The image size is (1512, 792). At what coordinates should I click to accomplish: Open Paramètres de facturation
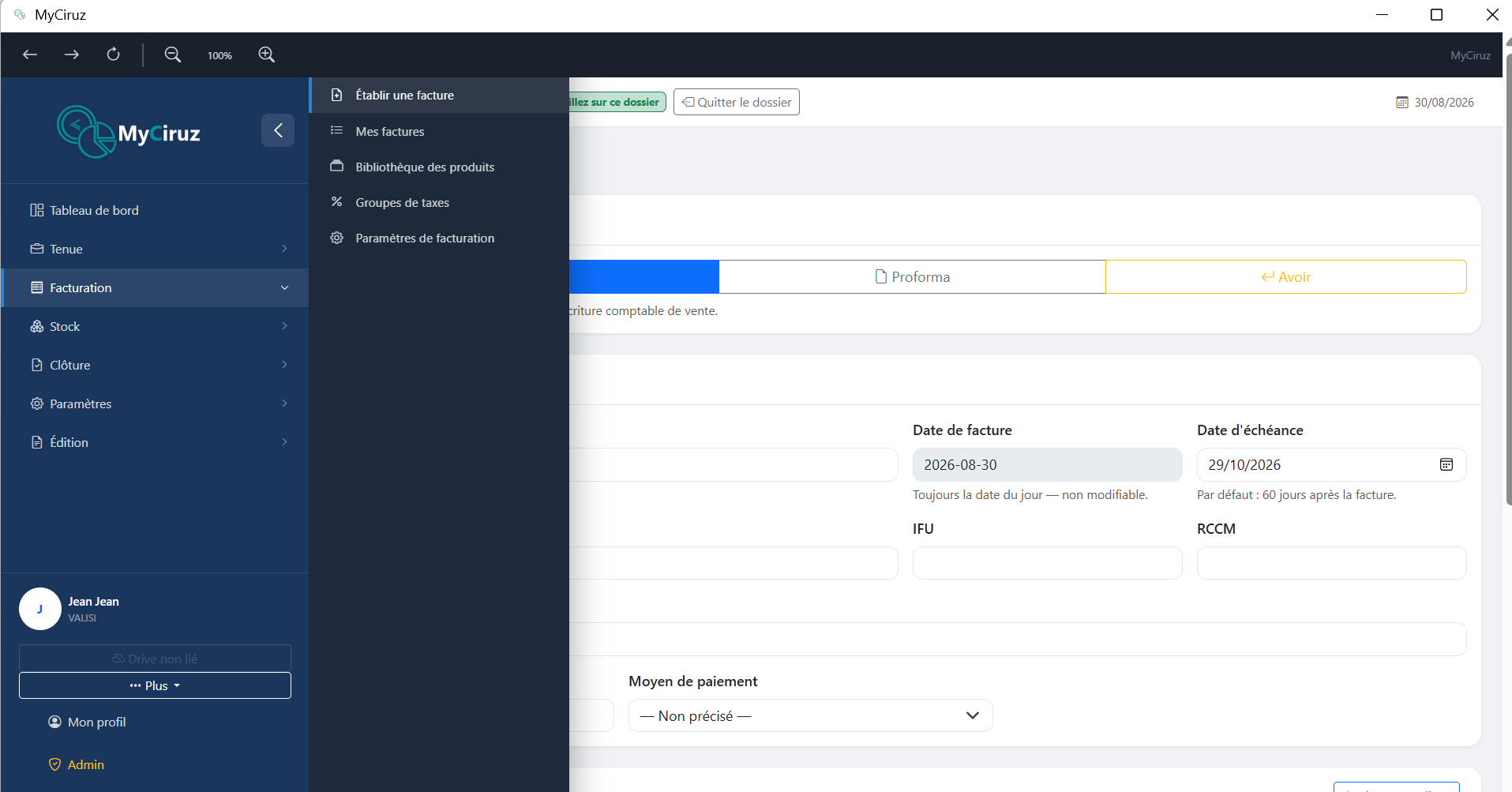coord(439,238)
